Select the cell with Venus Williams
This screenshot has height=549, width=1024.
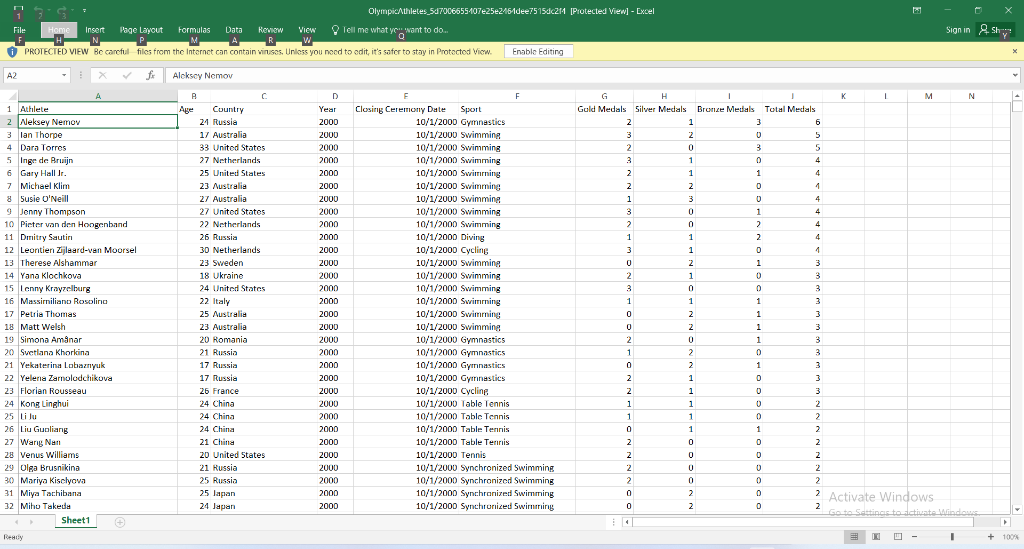pos(98,455)
